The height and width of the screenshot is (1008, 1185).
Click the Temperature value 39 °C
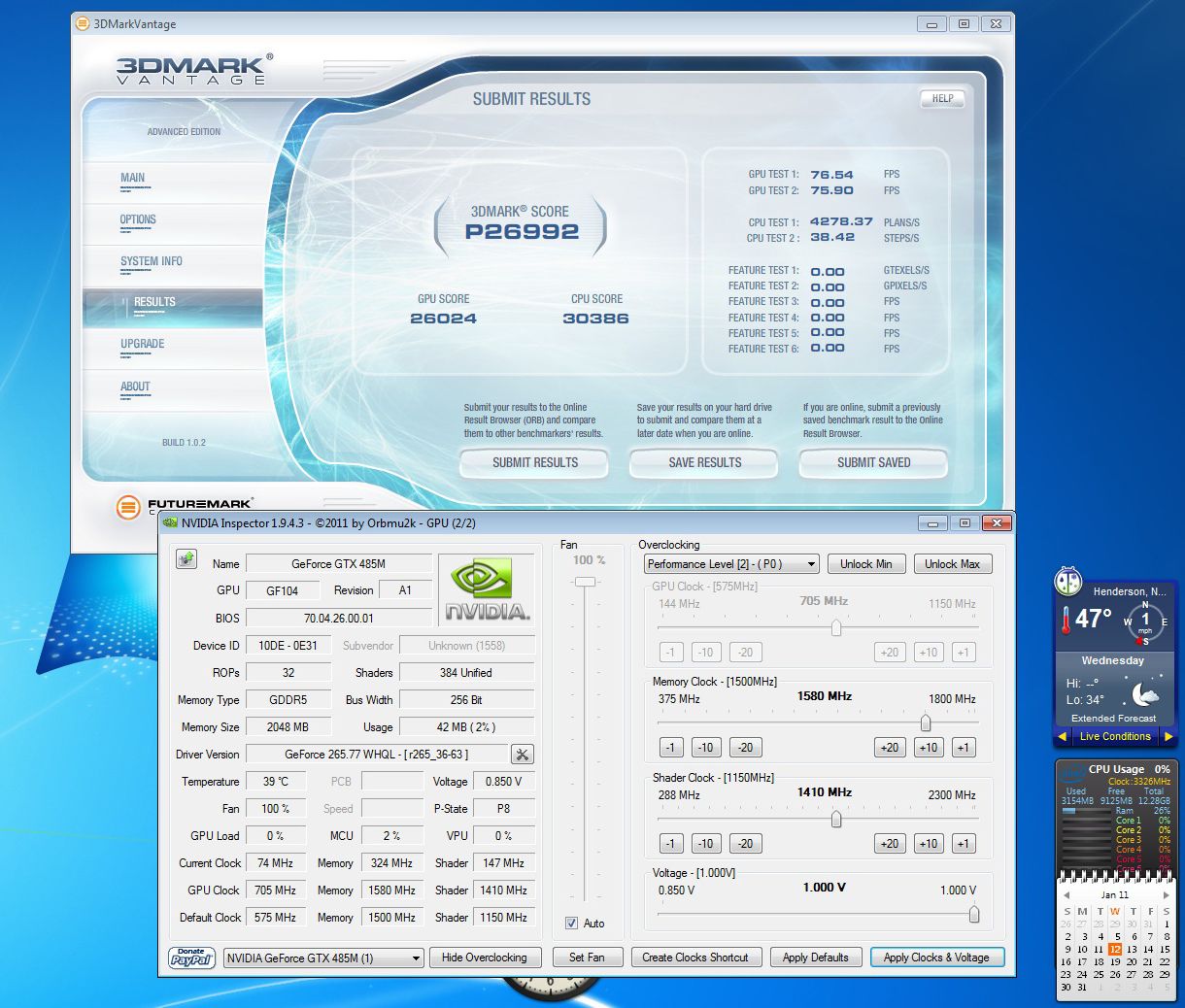pyautogui.click(x=276, y=782)
